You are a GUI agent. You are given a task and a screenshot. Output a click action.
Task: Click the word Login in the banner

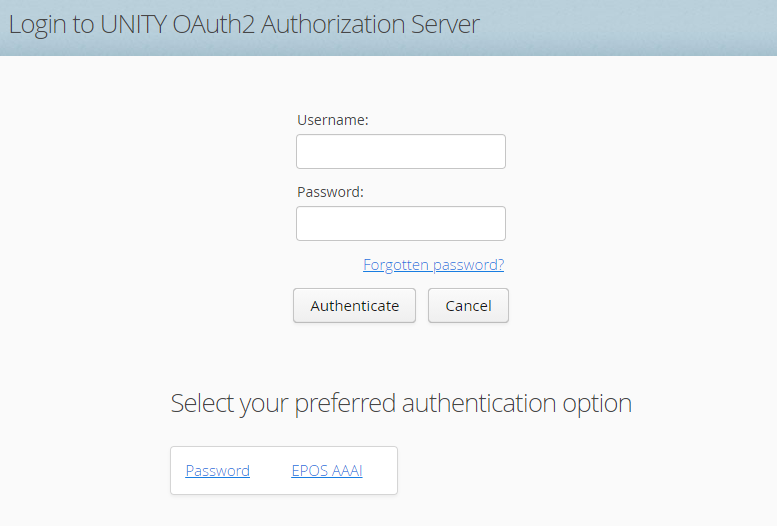coord(37,25)
